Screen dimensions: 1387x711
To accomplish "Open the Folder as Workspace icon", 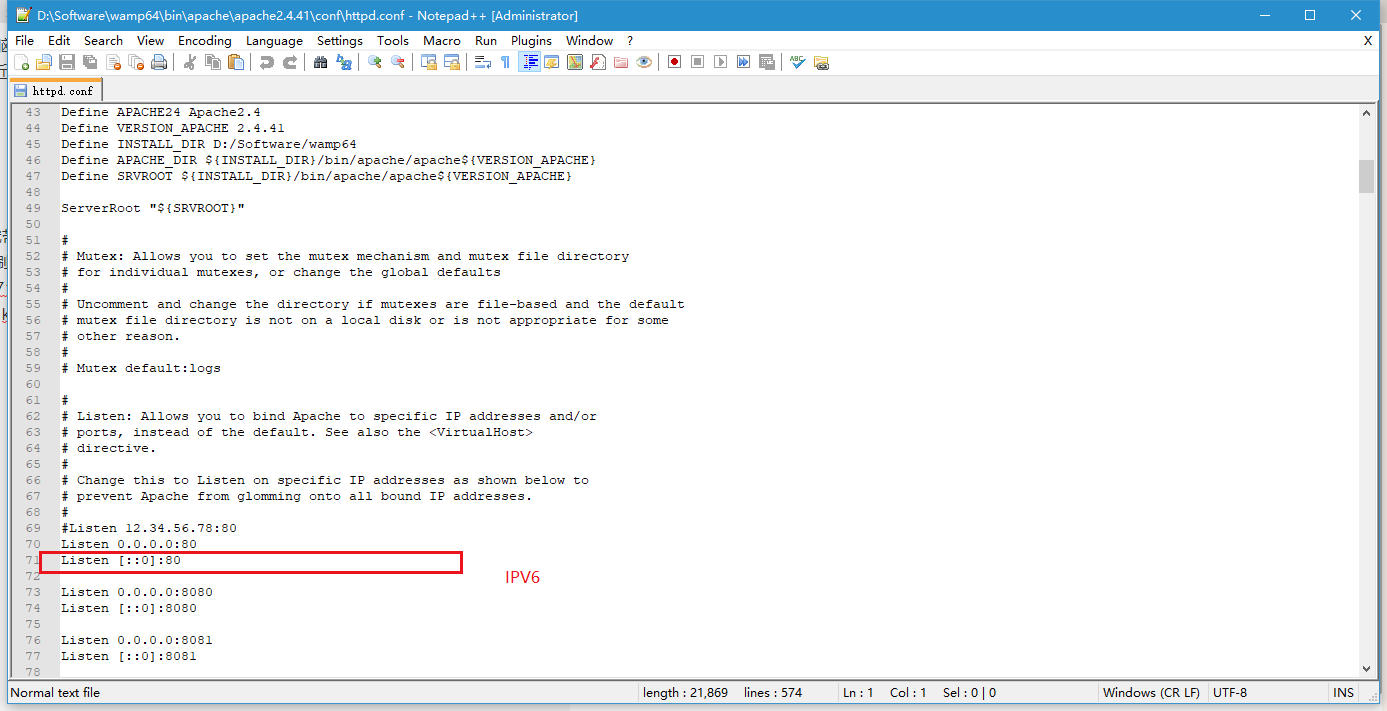I will [x=620, y=62].
